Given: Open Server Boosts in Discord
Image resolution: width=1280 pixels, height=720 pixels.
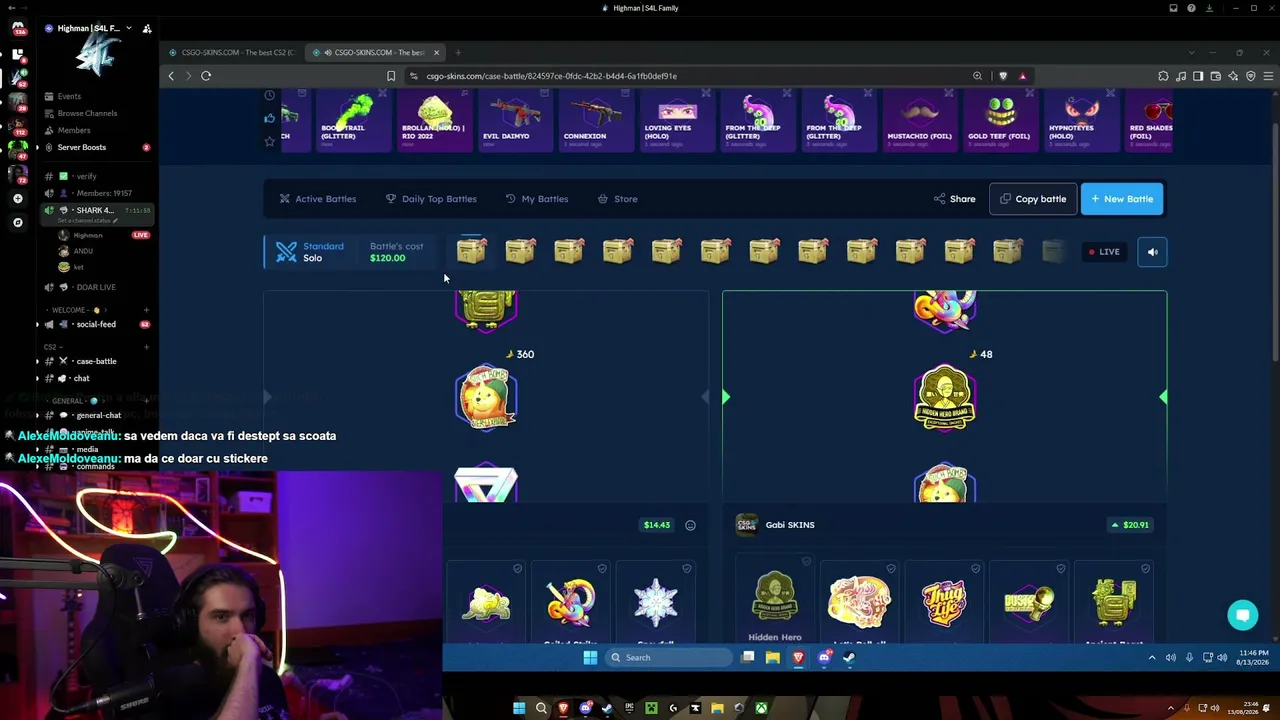Looking at the screenshot, I should pyautogui.click(x=81, y=147).
